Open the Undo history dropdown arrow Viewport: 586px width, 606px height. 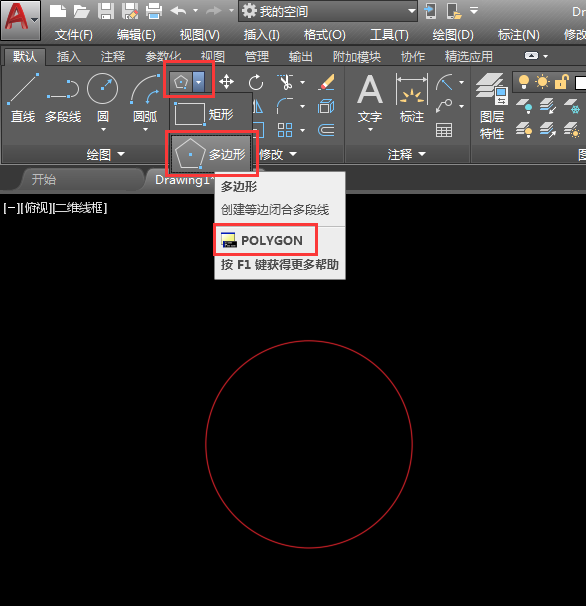[196, 11]
